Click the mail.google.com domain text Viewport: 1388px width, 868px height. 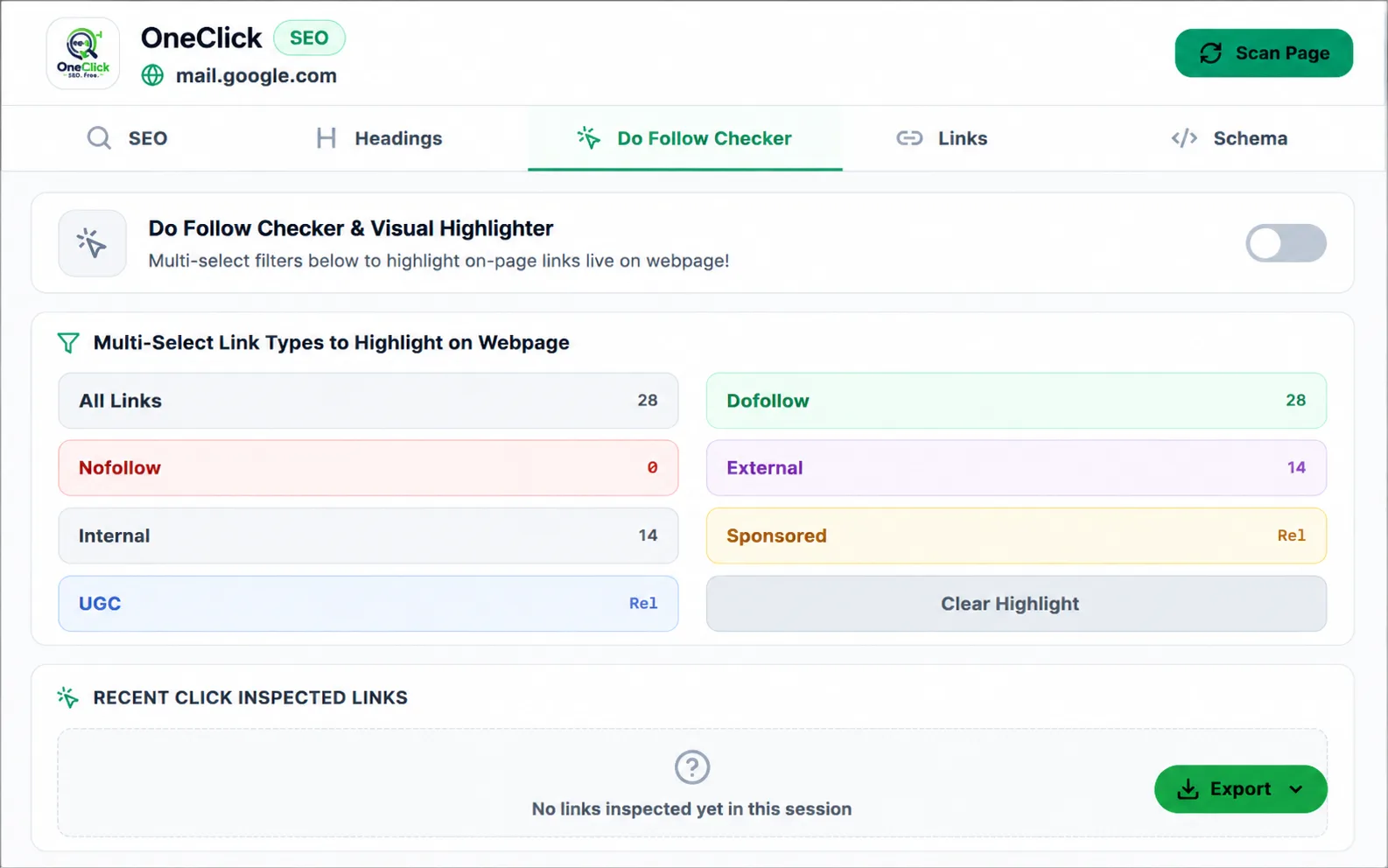click(x=256, y=75)
